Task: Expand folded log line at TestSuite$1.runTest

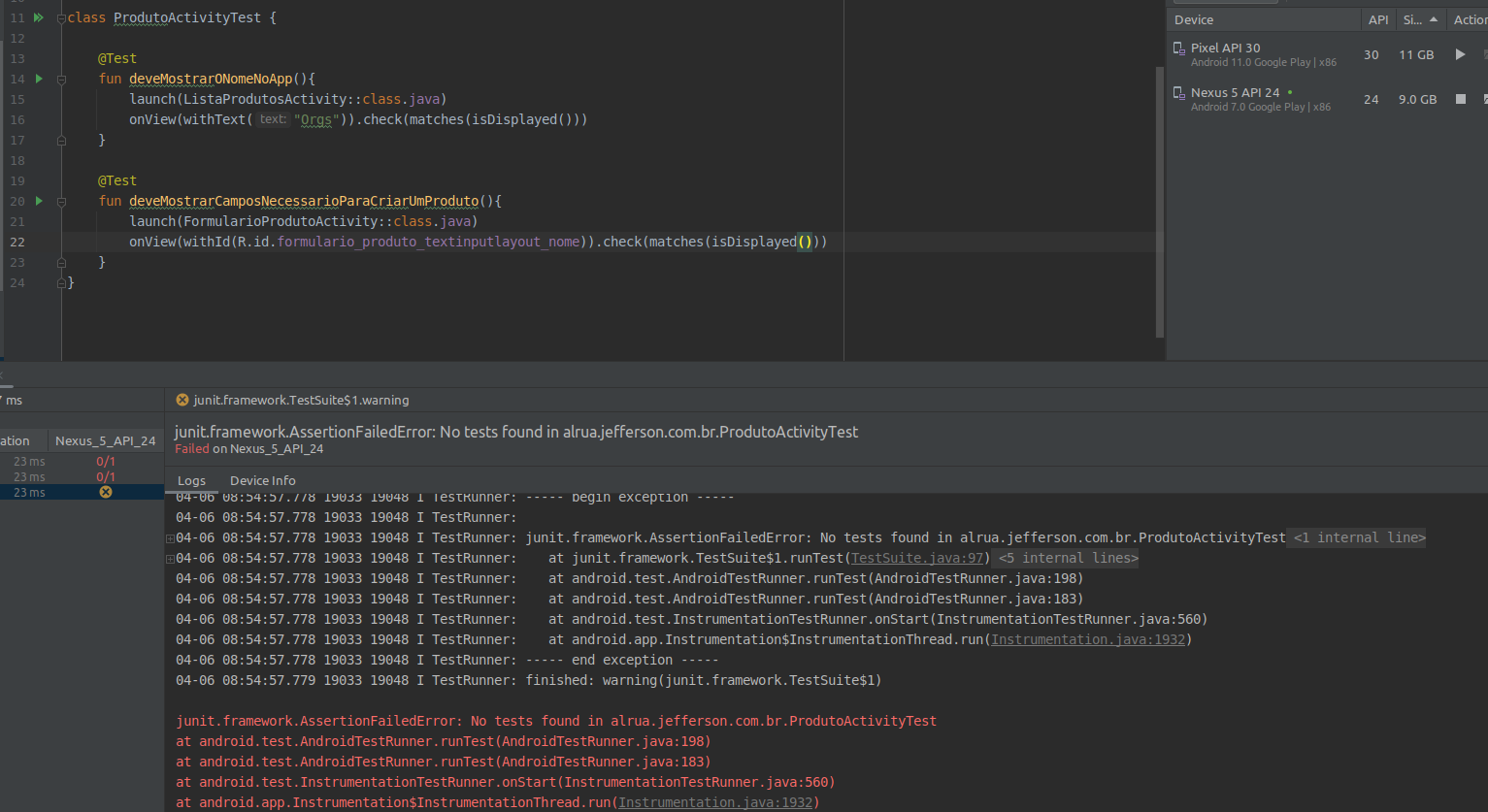Action: click(x=171, y=559)
